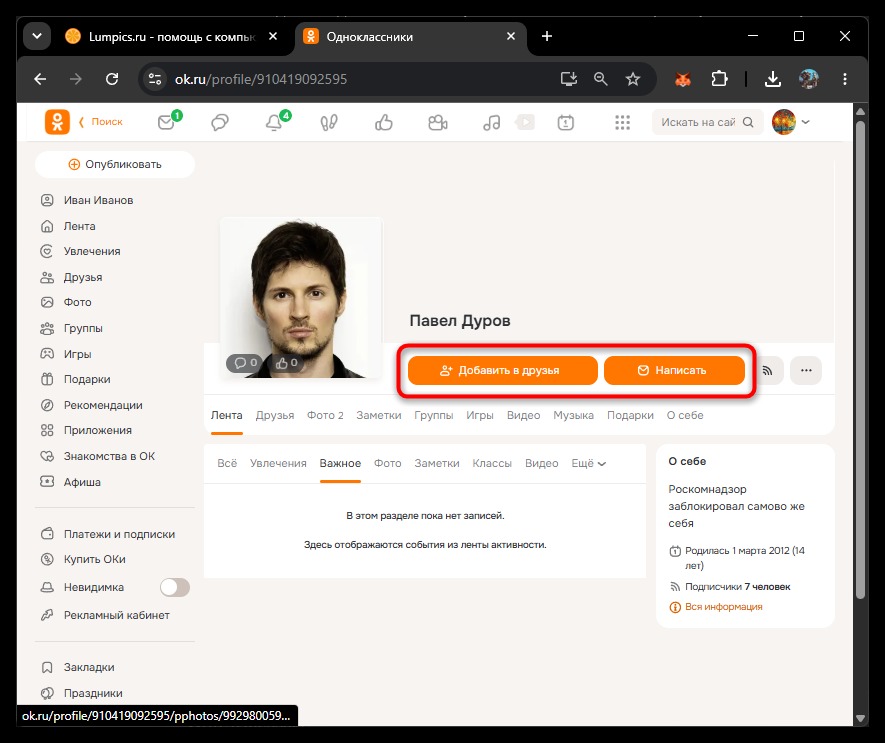Select the Классы feed filter
The height and width of the screenshot is (743, 885).
click(x=492, y=464)
